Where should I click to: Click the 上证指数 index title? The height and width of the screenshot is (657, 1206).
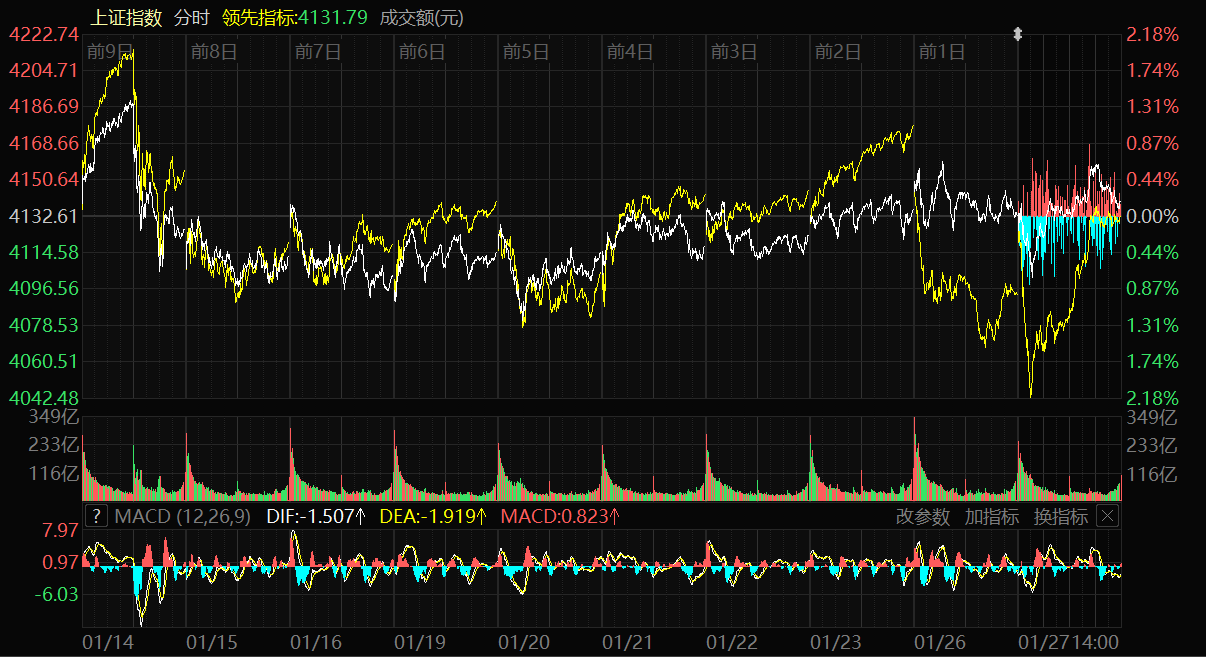(126, 17)
